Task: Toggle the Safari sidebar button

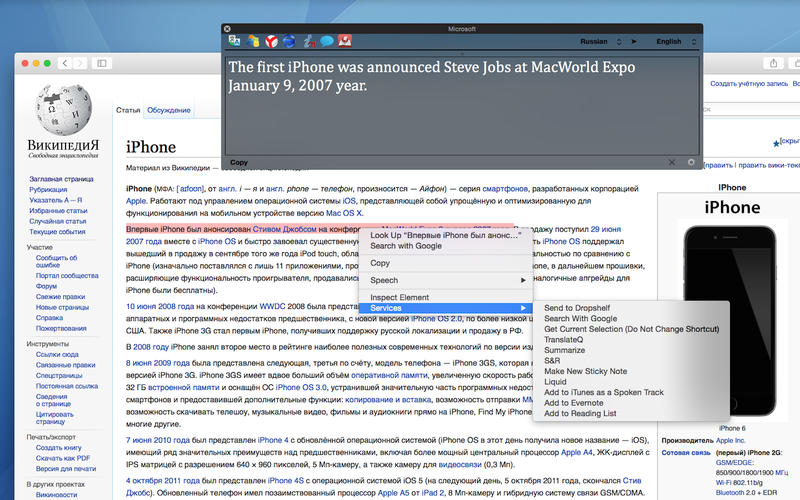Action: point(102,63)
